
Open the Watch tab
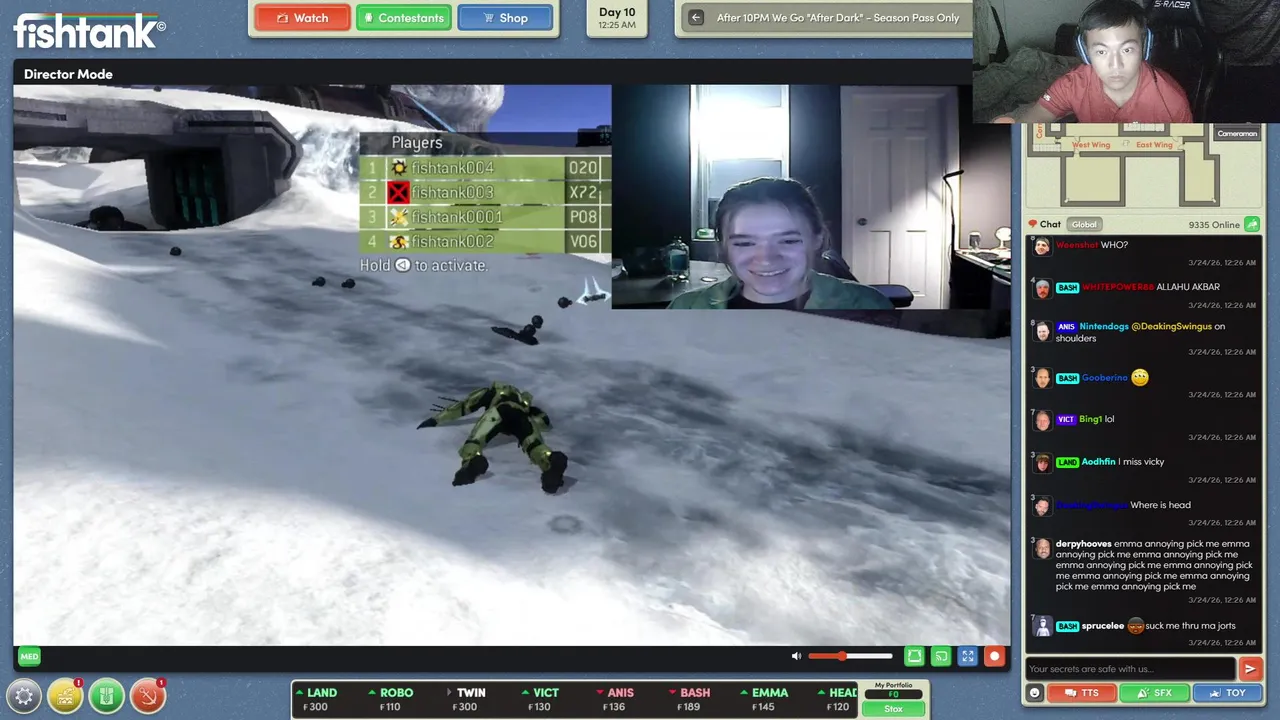302,18
